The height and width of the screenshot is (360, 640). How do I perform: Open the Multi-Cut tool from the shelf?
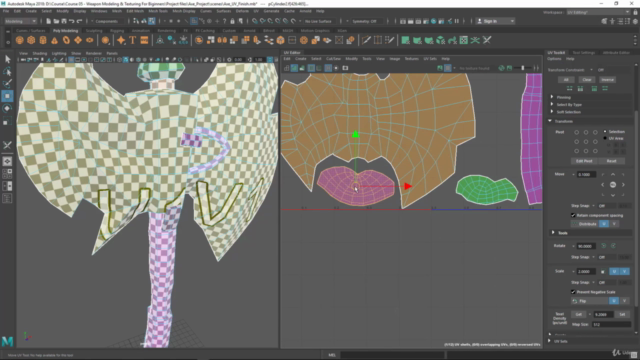[366, 40]
